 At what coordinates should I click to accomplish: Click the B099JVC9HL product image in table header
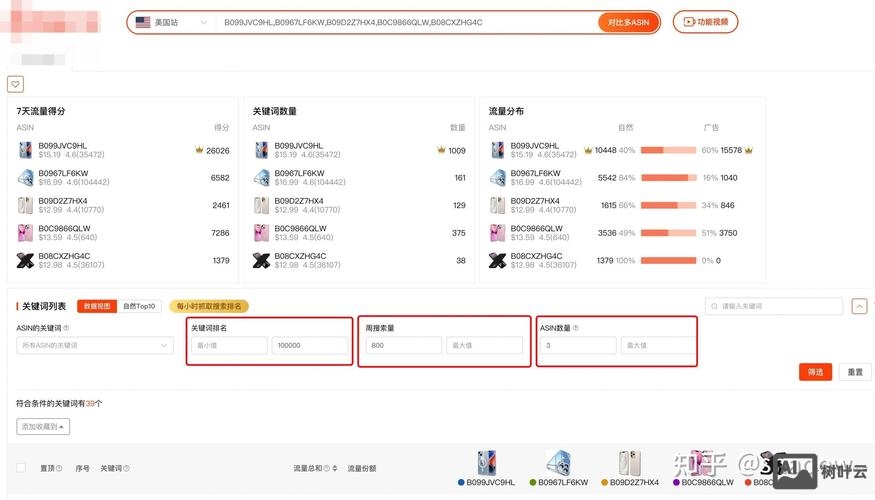click(x=487, y=463)
